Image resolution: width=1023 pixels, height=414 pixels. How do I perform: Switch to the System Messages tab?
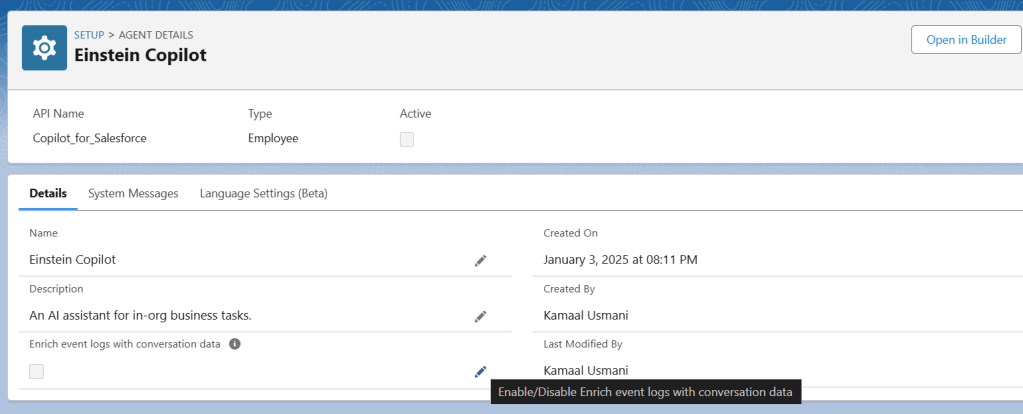133,193
